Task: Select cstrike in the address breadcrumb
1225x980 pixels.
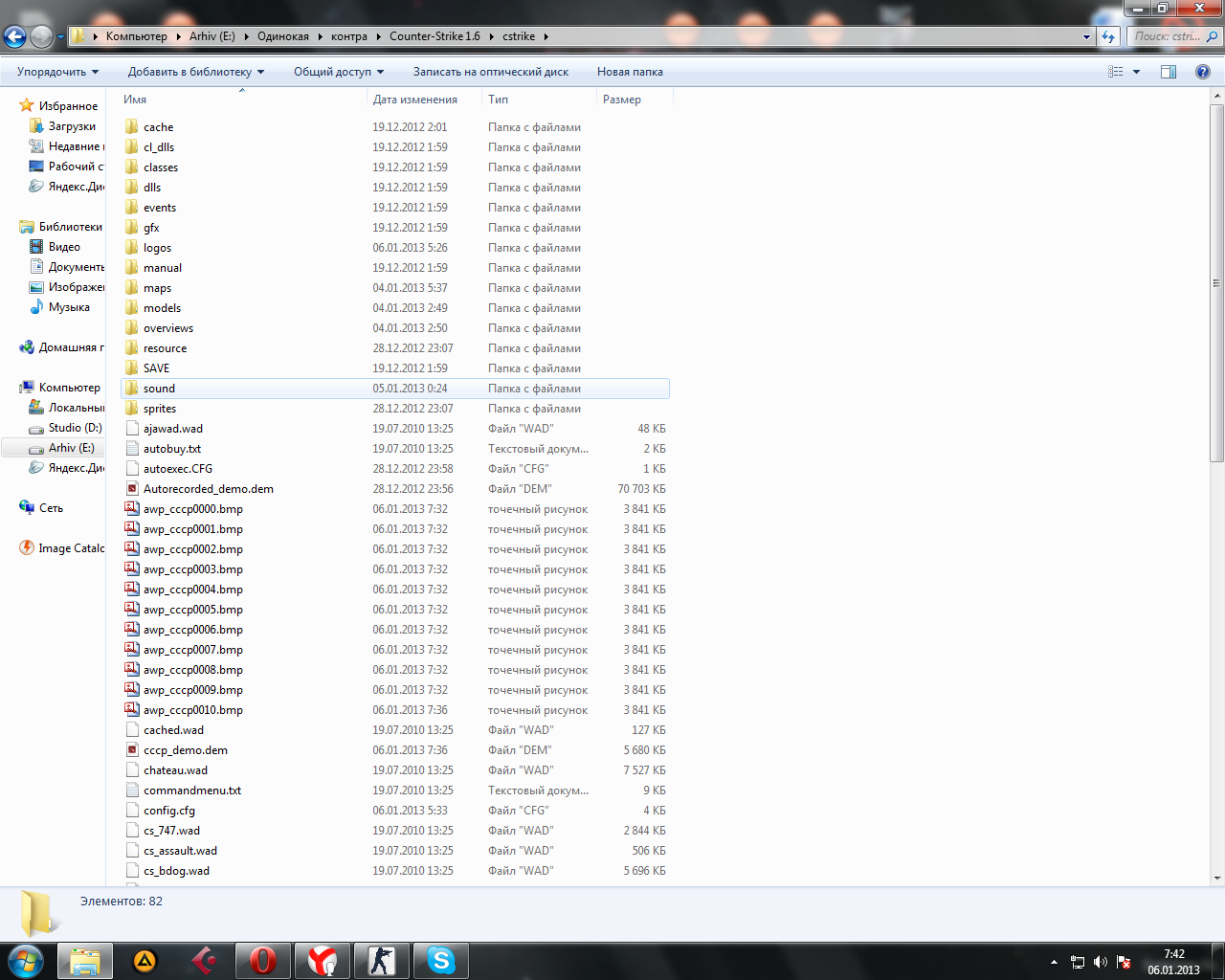Action: click(x=519, y=36)
